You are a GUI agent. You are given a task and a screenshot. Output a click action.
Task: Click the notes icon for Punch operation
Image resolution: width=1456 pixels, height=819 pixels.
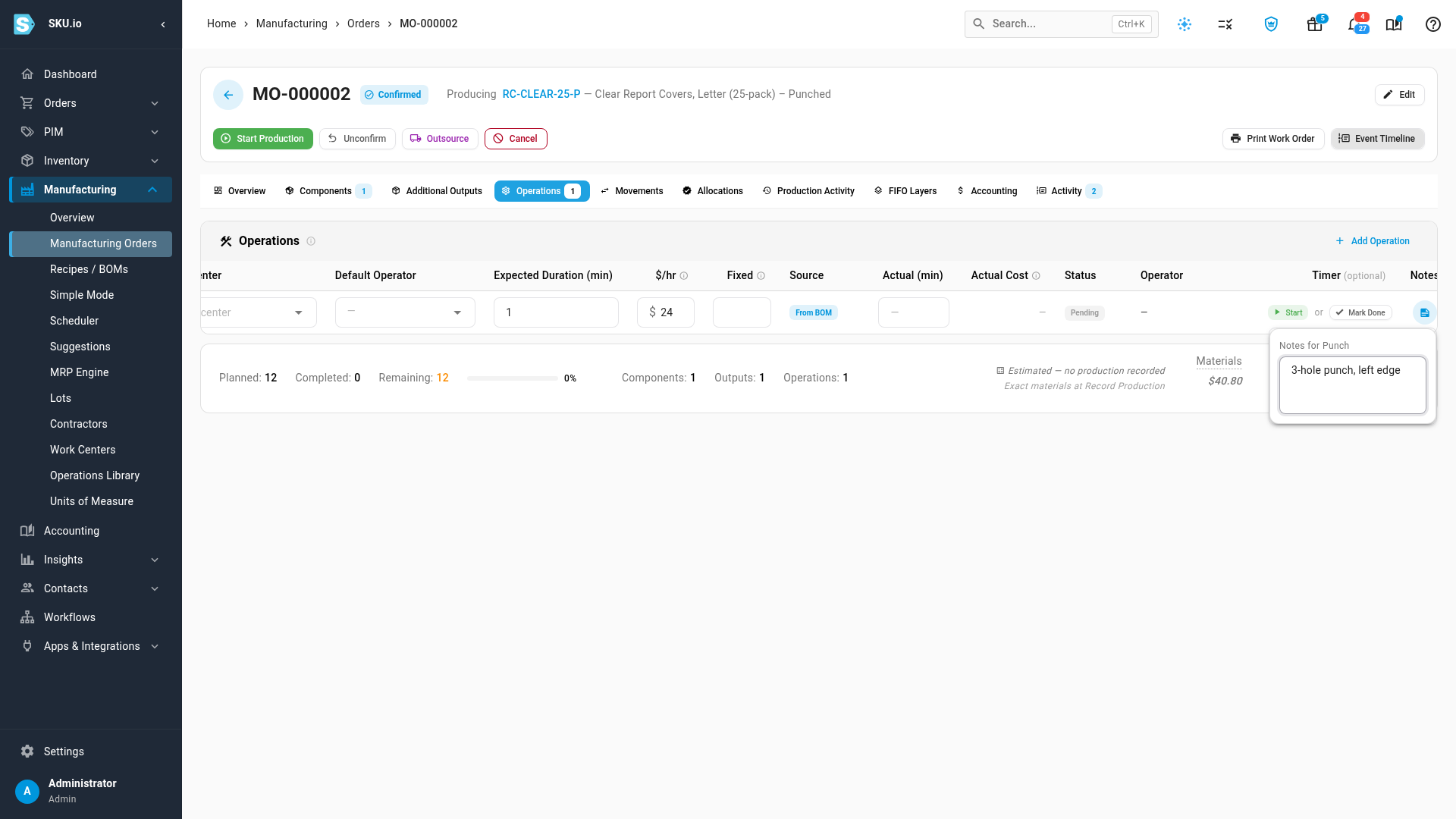1424,312
